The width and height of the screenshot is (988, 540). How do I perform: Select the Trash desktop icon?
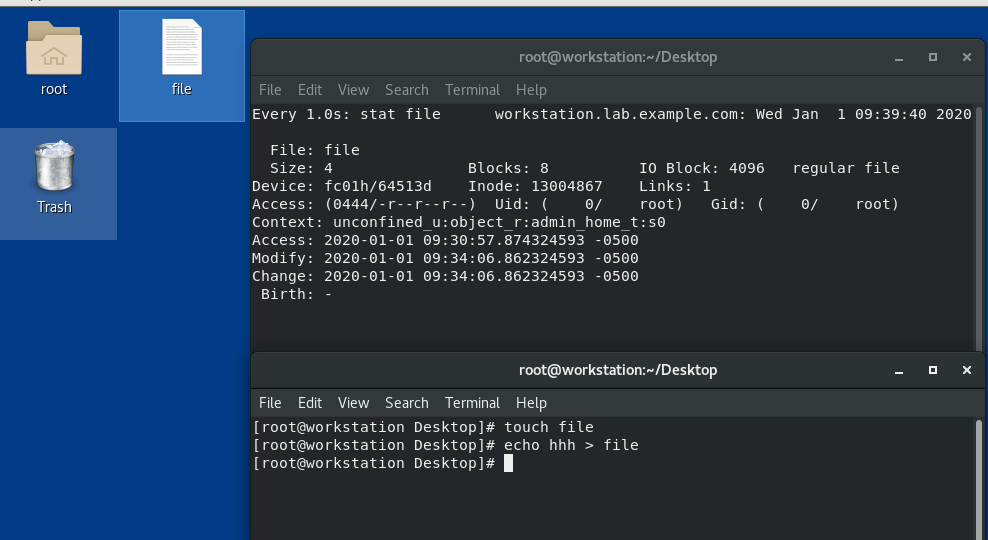pos(54,178)
